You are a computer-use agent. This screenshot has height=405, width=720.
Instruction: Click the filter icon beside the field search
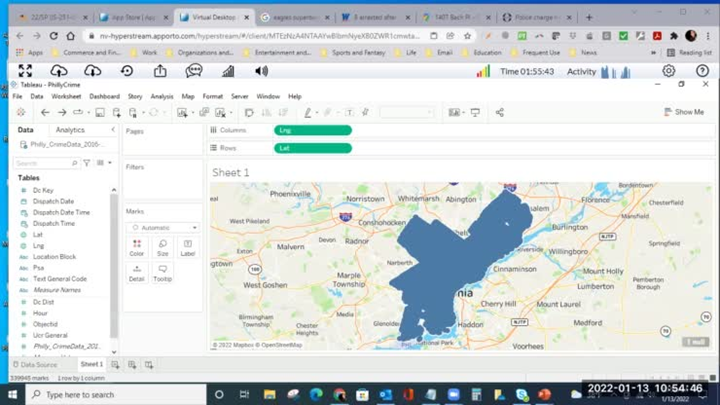(86, 163)
